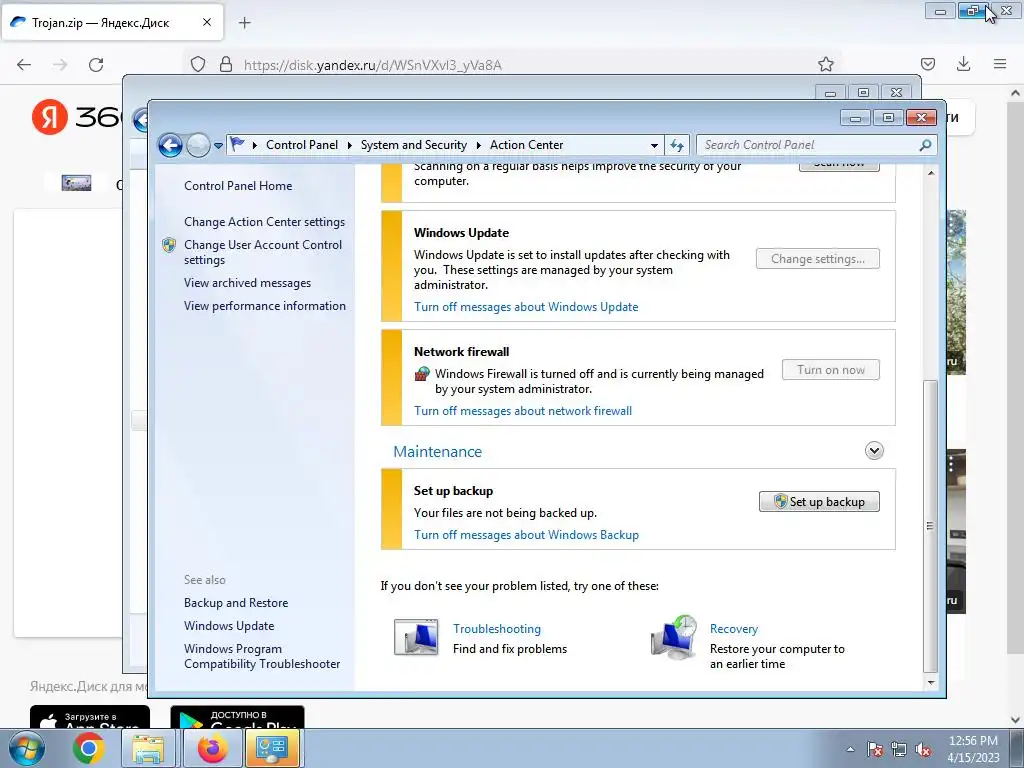The width and height of the screenshot is (1024, 768).
Task: Click the Maintenance section heading
Action: (x=437, y=451)
